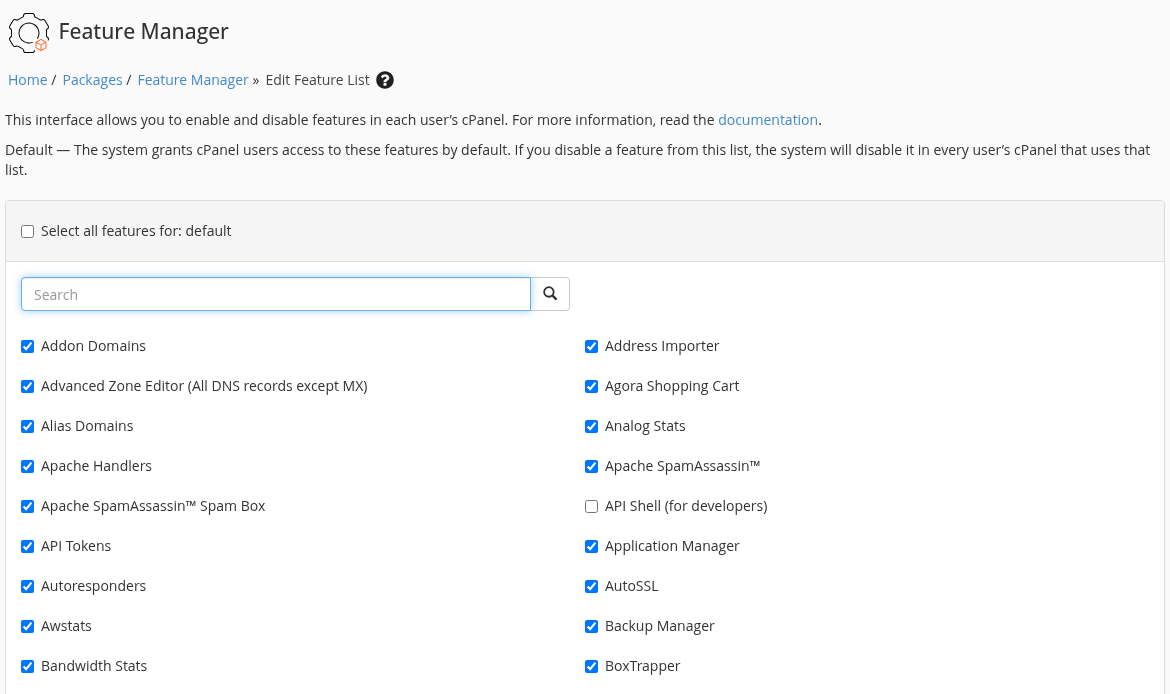Click the search magnifier button
Screen dimensions: 1170x694
click(x=550, y=294)
